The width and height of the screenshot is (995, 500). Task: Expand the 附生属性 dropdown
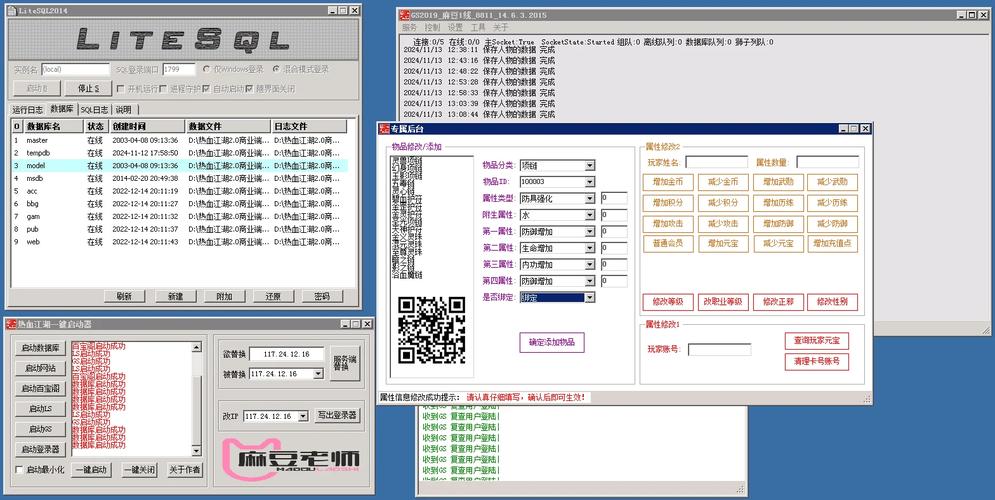[590, 215]
